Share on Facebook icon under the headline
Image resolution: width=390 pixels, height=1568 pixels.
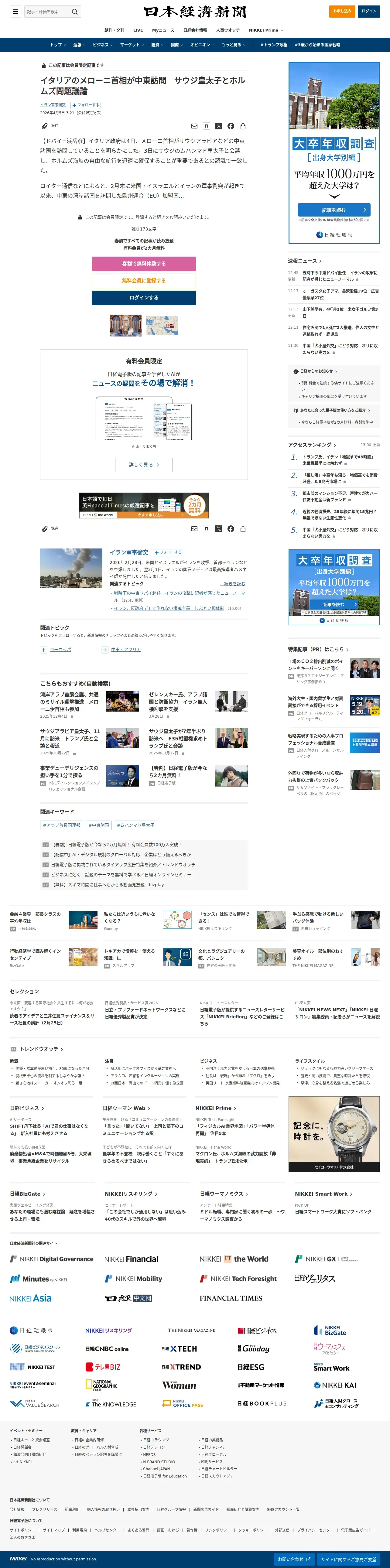[x=231, y=126]
